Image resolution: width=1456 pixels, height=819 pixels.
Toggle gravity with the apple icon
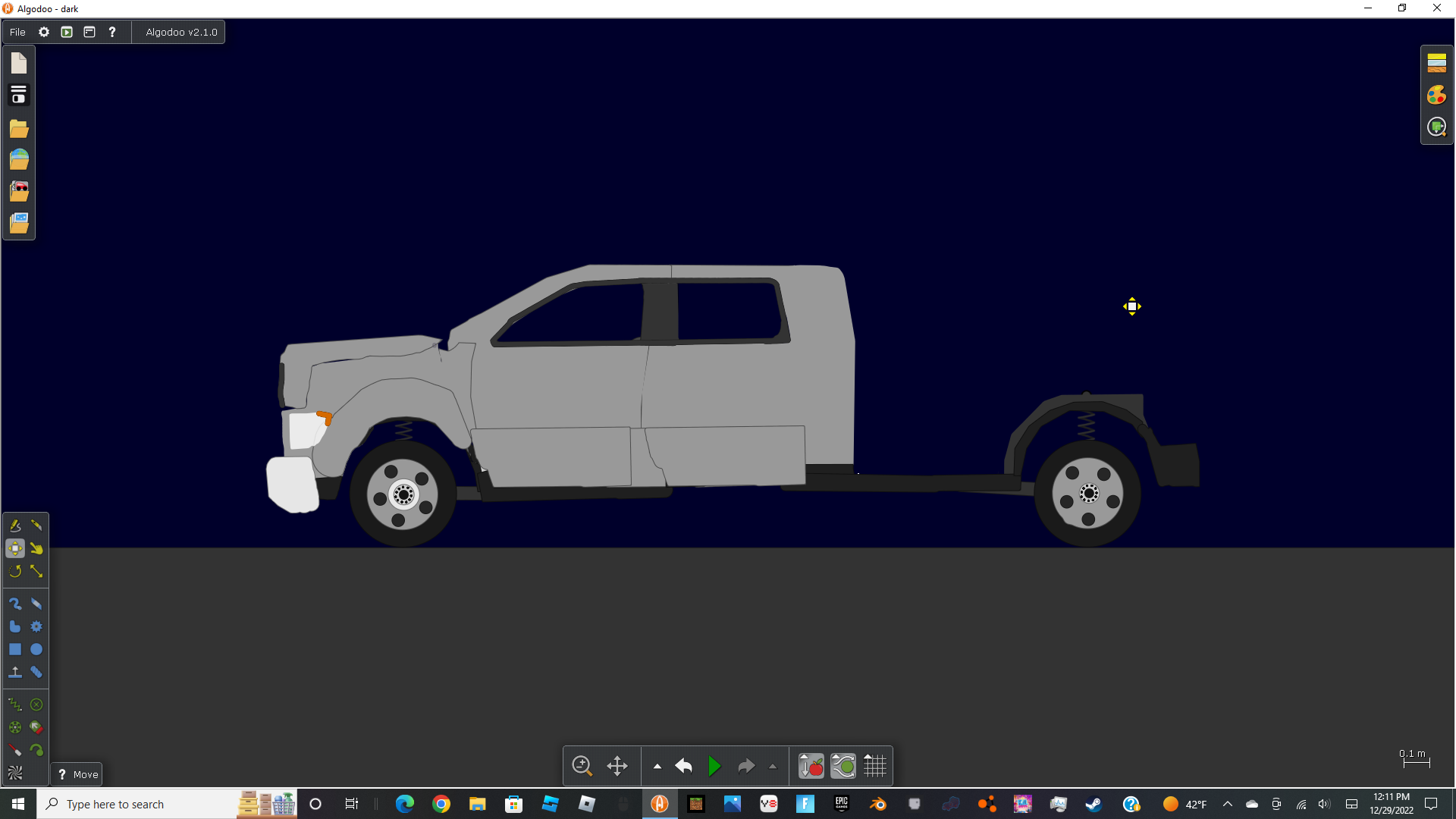coord(811,767)
